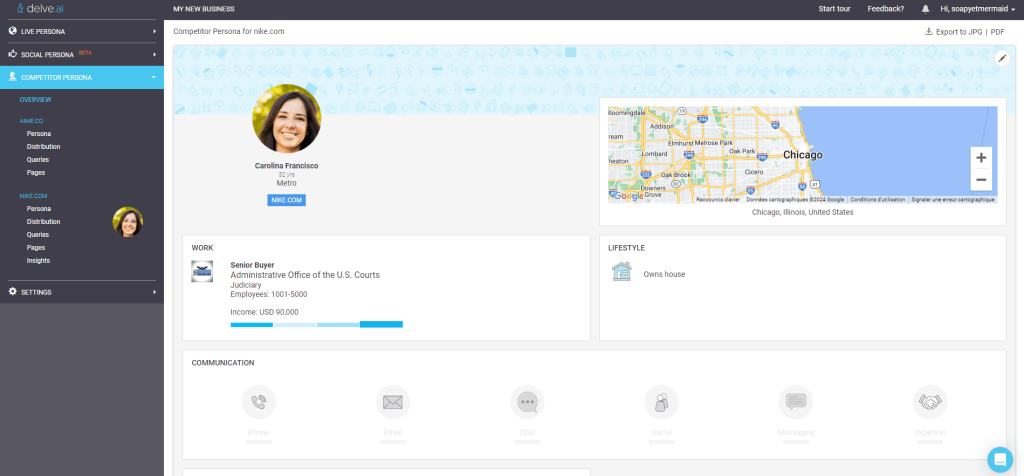This screenshot has width=1024, height=476.
Task: Open Persona under NIKE.COM
Action: pyautogui.click(x=39, y=209)
